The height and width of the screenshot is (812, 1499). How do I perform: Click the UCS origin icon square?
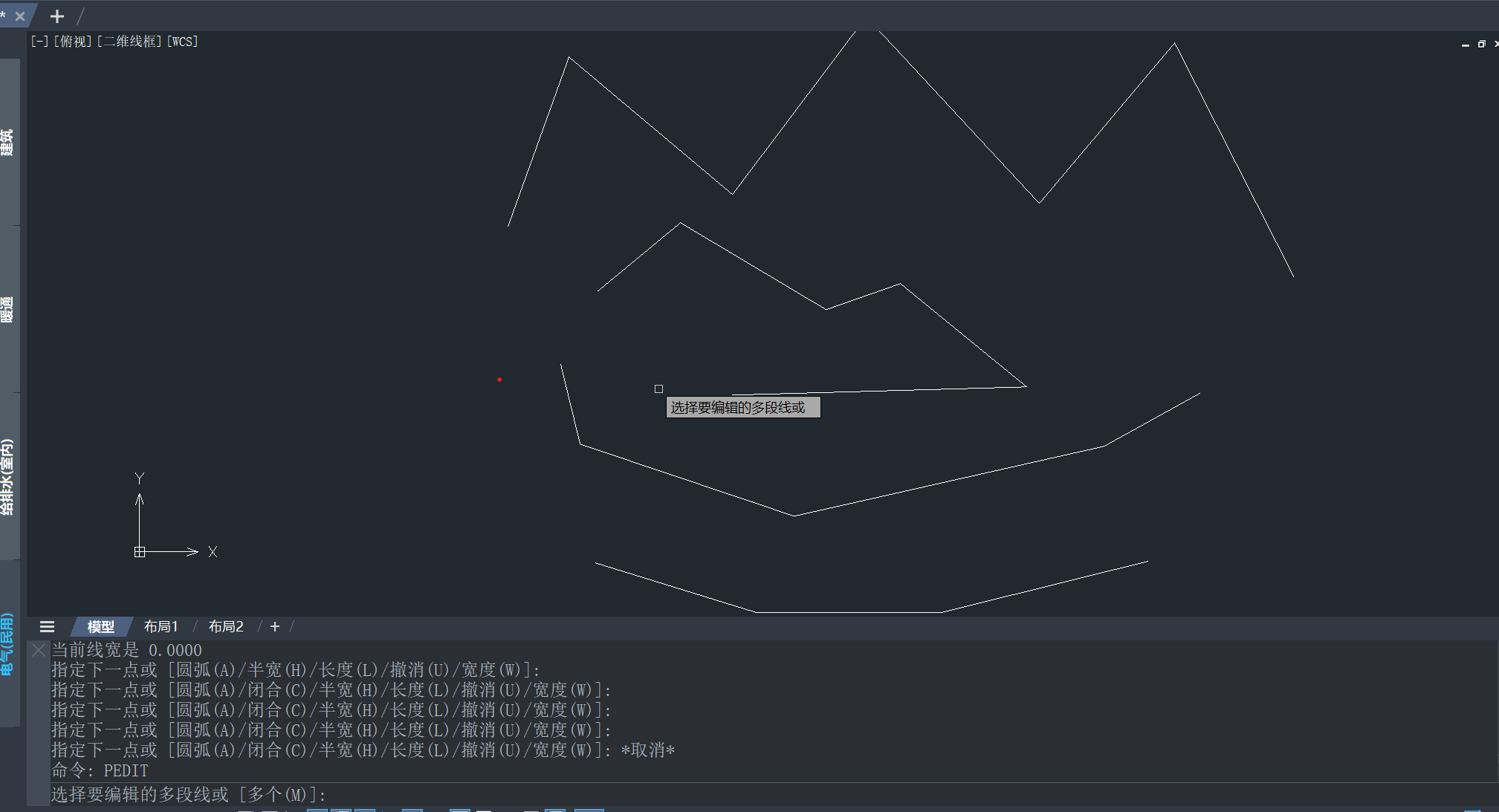pos(140,552)
